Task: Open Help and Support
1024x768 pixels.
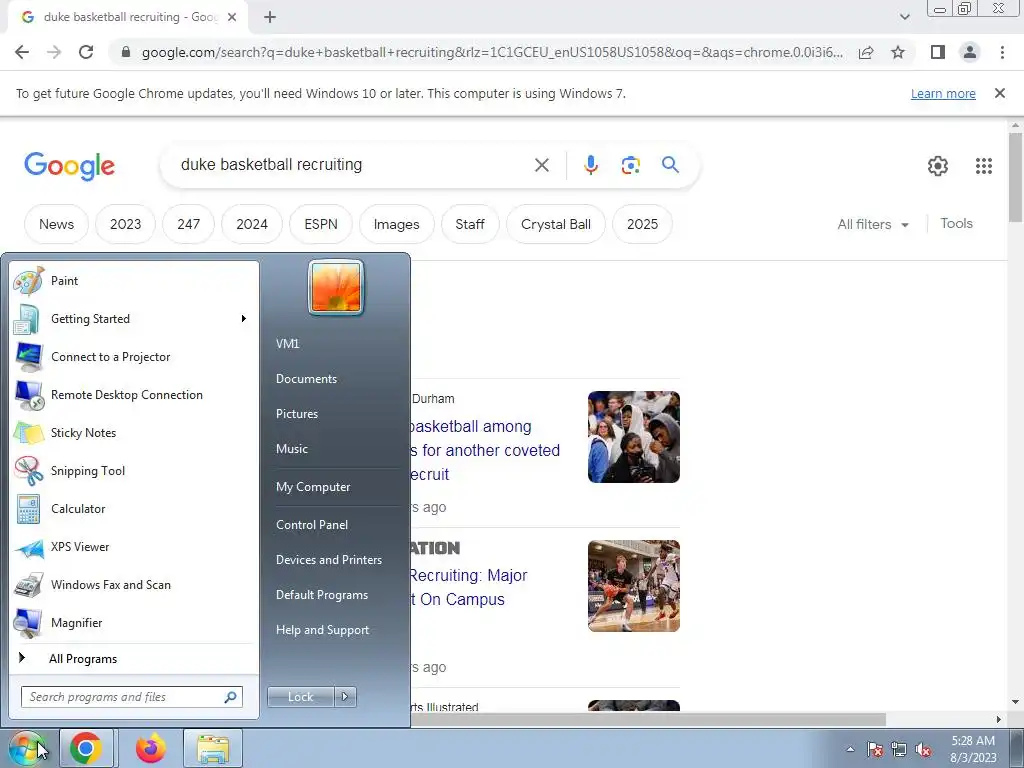Action: pyautogui.click(x=322, y=630)
